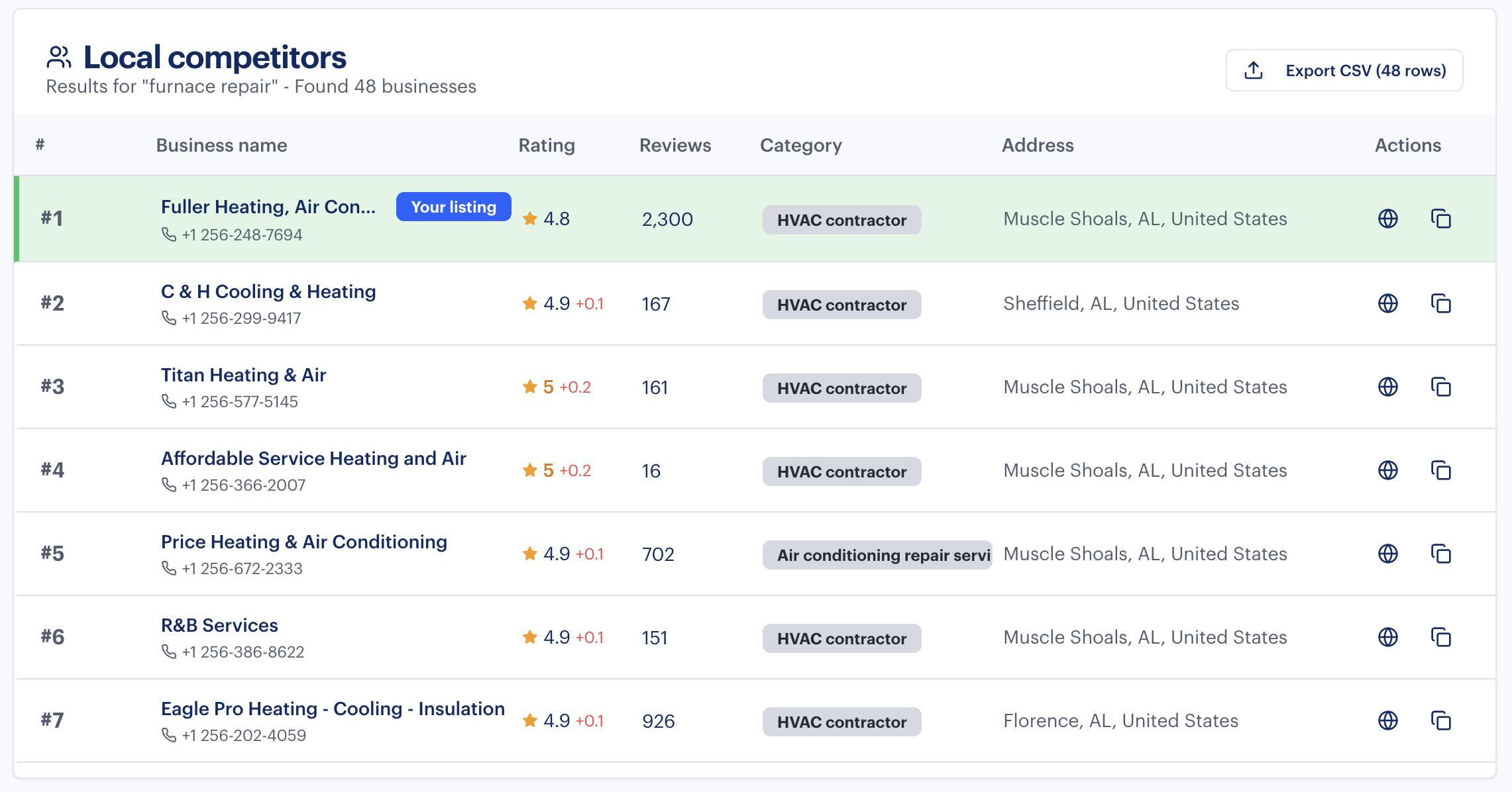Globe icon in Price Heating & Air Conditioning row
This screenshot has height=792, width=1512.
point(1387,554)
